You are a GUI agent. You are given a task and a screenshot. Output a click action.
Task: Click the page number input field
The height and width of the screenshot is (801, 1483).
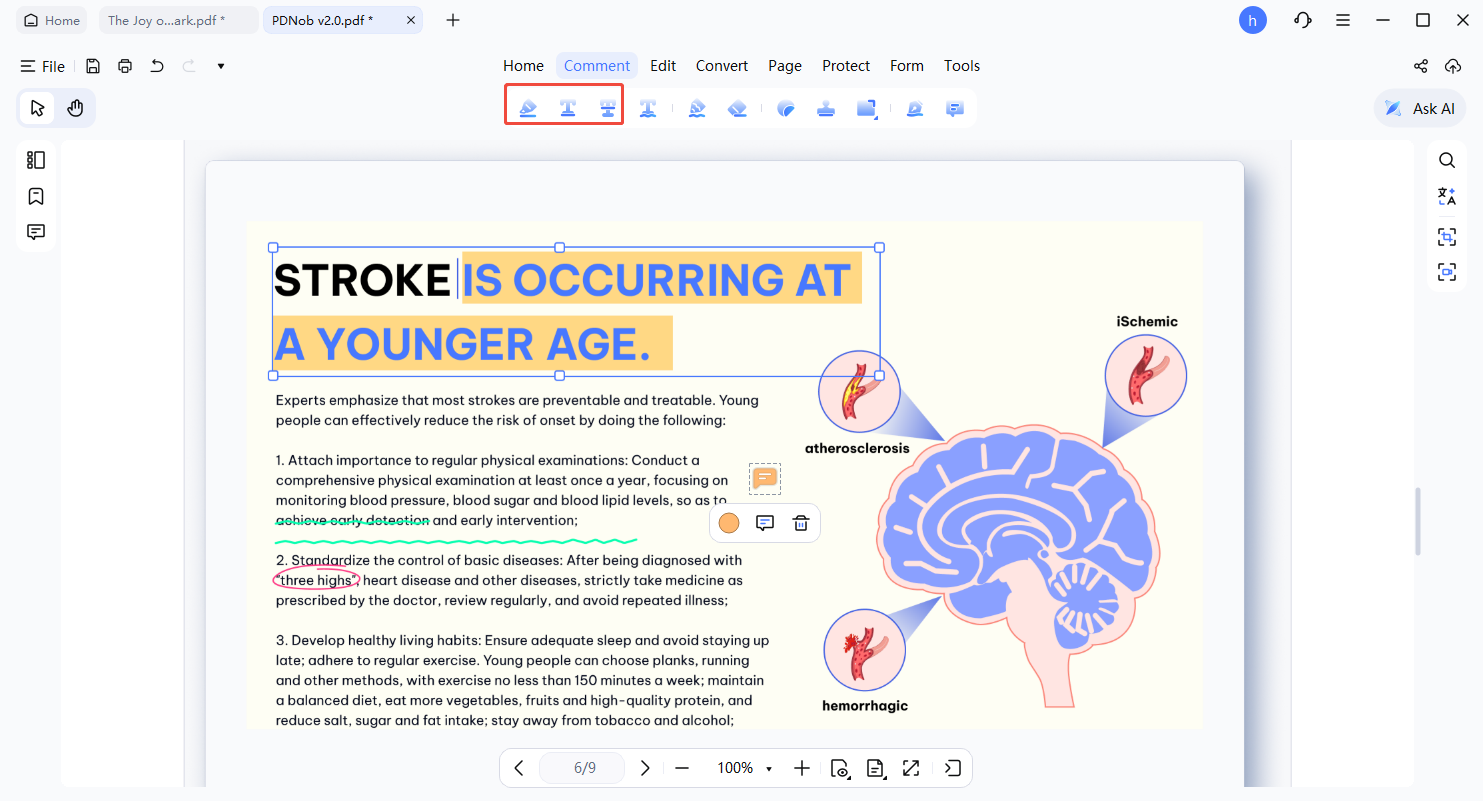click(581, 768)
